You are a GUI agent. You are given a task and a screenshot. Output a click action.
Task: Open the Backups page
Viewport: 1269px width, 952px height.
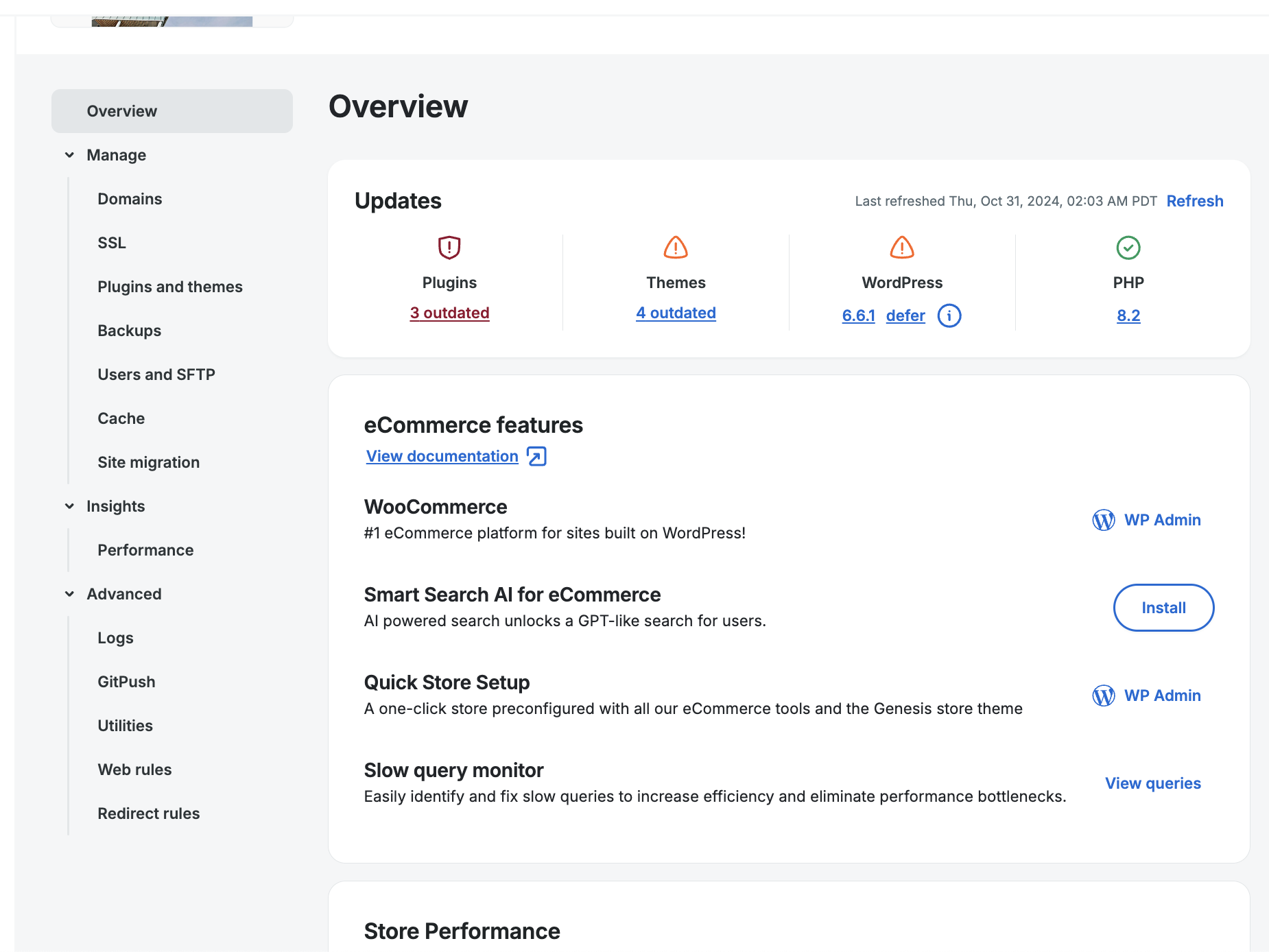tap(128, 330)
